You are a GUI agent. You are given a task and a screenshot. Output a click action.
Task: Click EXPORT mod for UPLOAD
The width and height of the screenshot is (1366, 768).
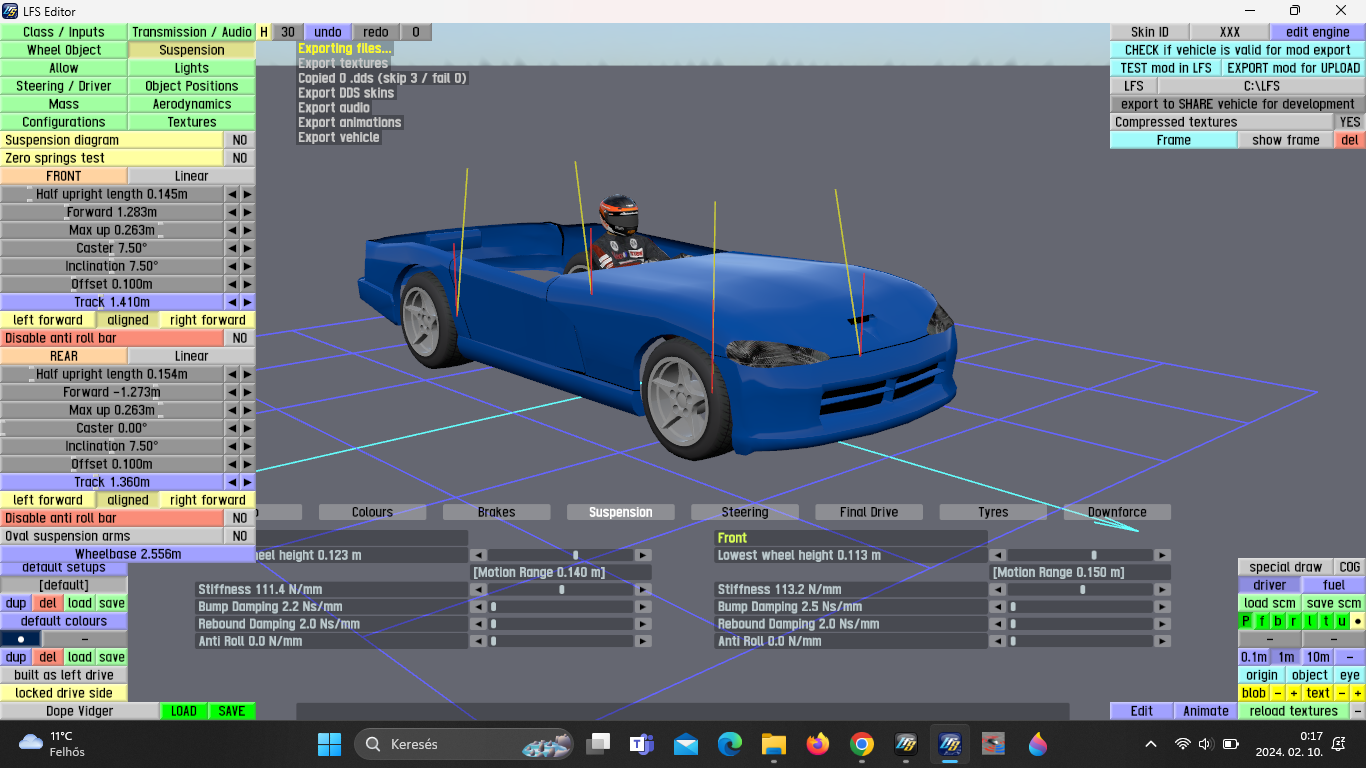coord(1293,68)
